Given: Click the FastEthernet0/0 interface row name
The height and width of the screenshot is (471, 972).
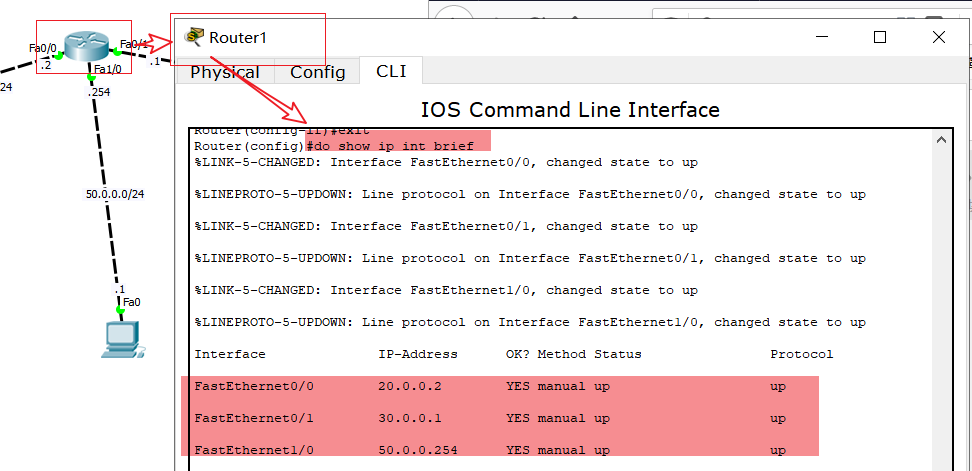Looking at the screenshot, I should tap(254, 387).
